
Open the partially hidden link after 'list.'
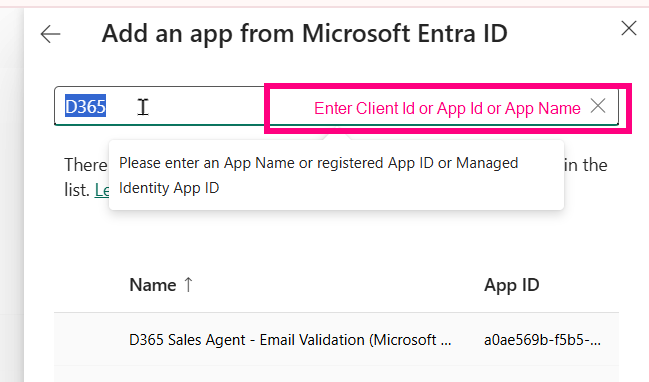(102, 190)
